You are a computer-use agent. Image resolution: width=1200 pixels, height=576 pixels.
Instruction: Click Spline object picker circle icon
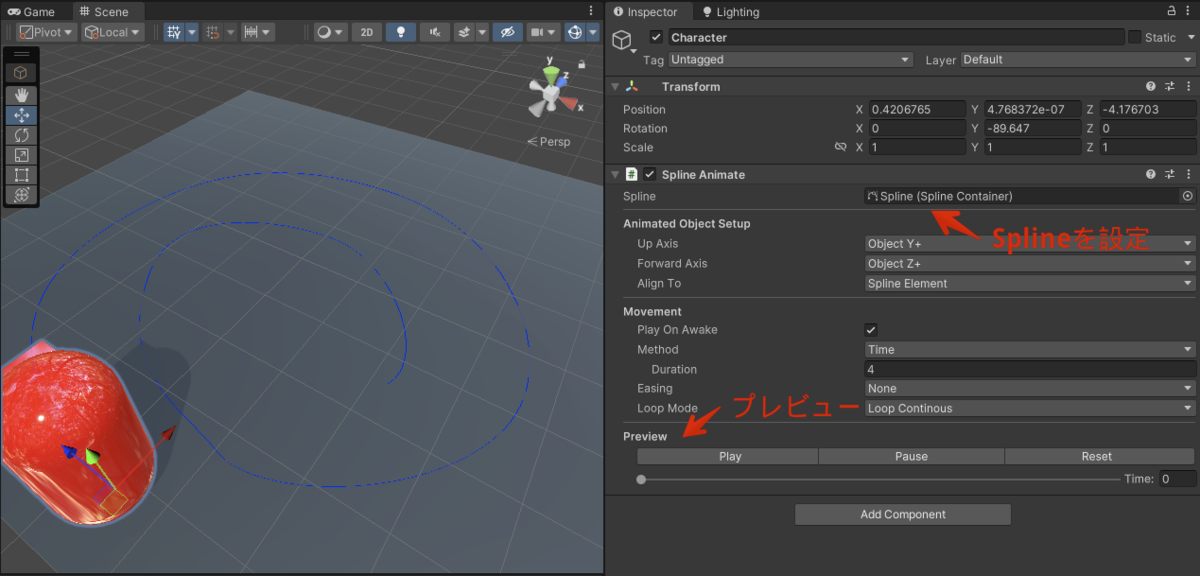coord(1187,196)
